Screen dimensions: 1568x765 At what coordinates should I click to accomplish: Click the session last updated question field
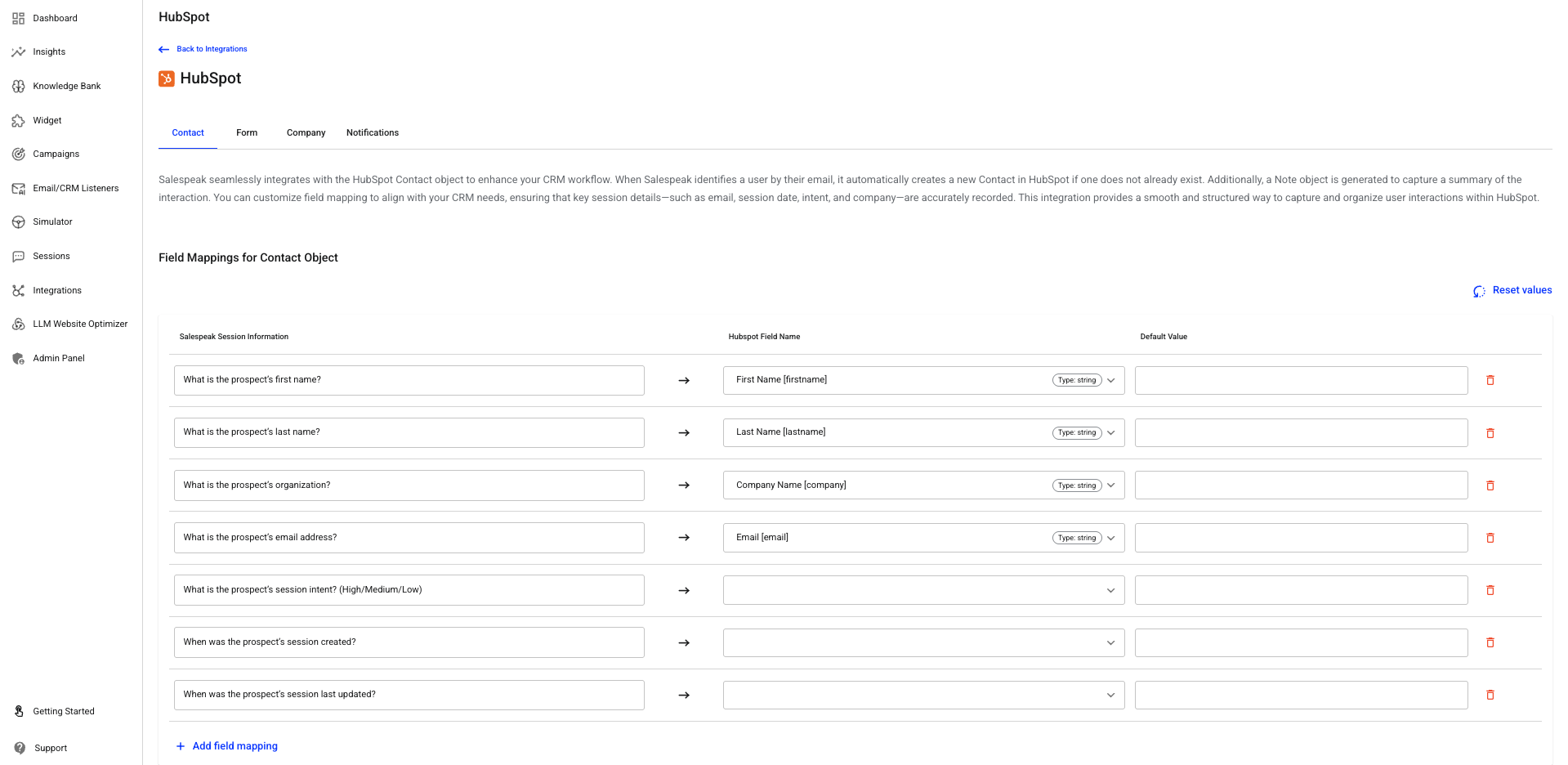[409, 695]
